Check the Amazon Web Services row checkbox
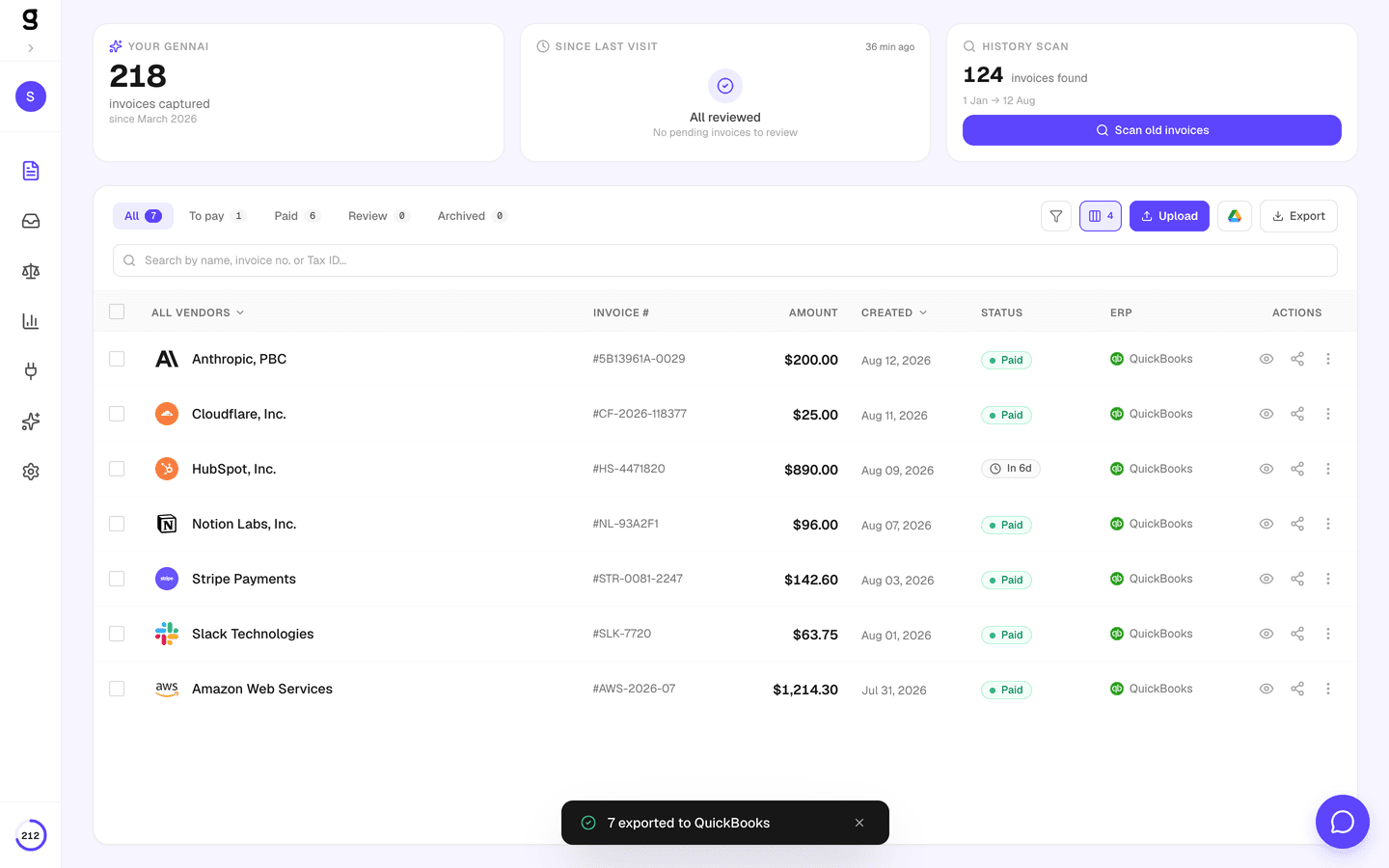Screen dimensions: 1389x868 click(117, 689)
